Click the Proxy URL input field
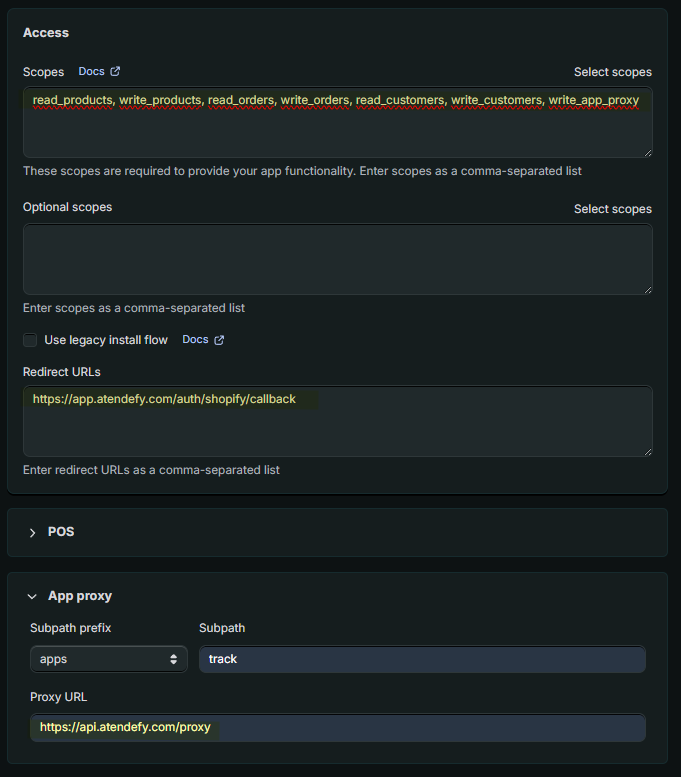This screenshot has height=777, width=681. click(338, 727)
